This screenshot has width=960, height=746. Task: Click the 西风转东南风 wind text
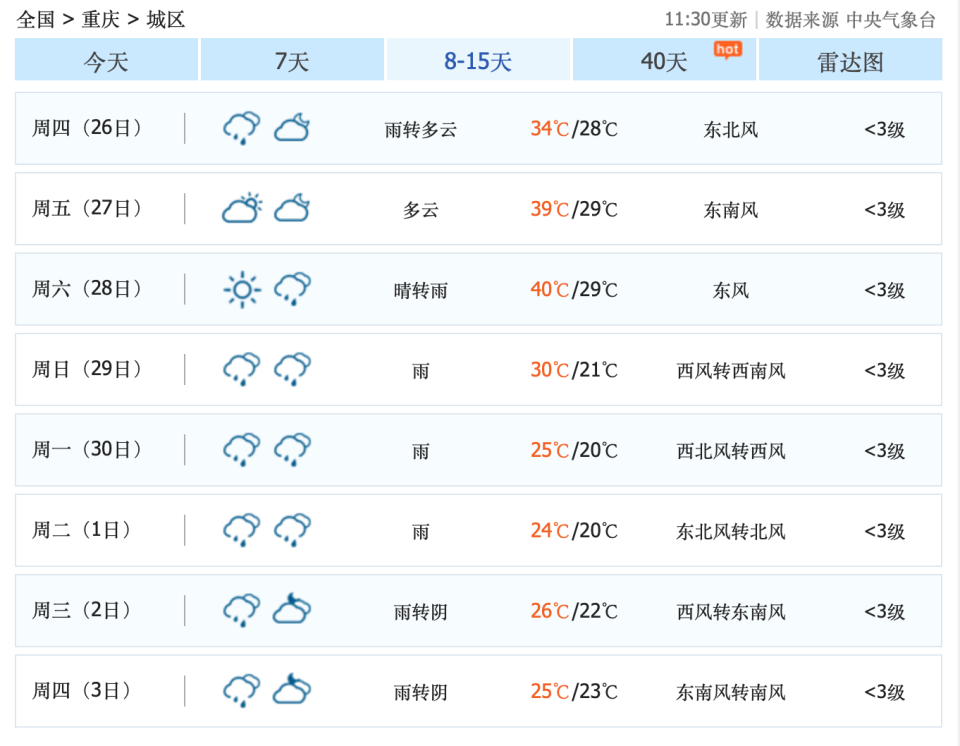[731, 612]
